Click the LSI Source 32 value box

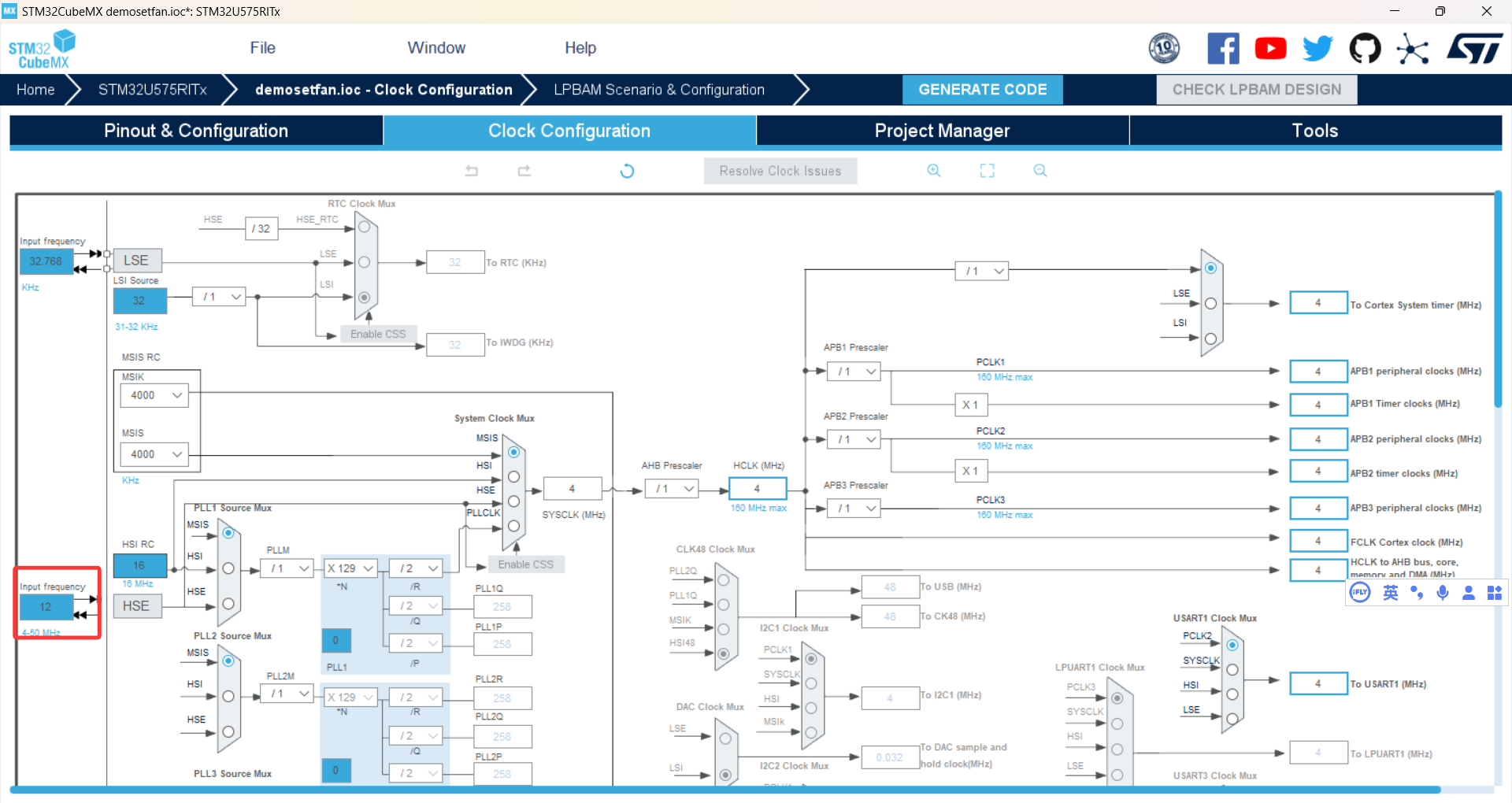(140, 301)
